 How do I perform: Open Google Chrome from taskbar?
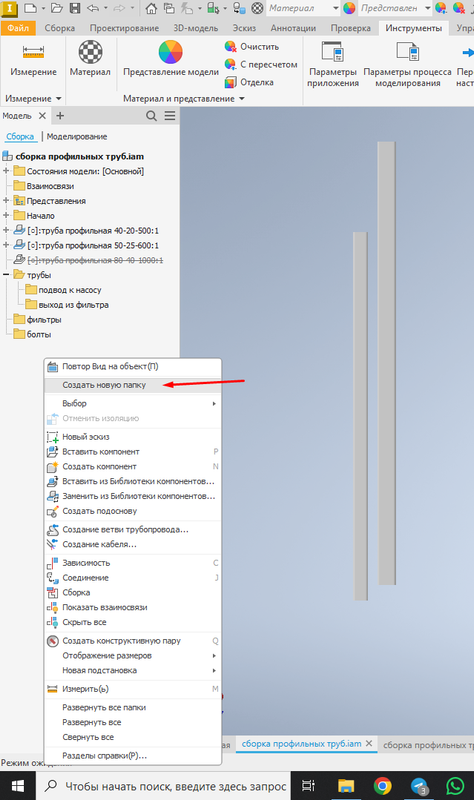pyautogui.click(x=382, y=786)
